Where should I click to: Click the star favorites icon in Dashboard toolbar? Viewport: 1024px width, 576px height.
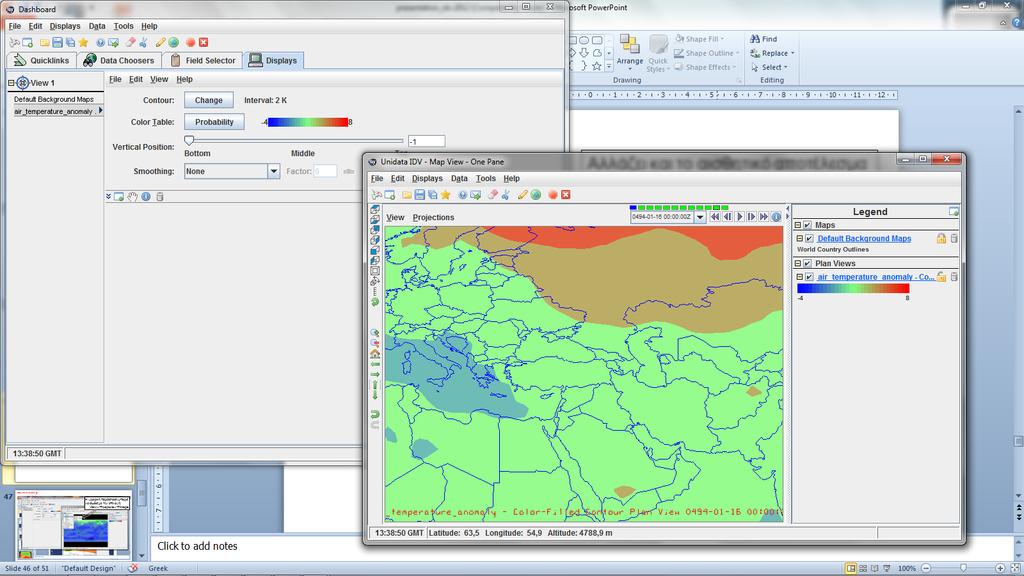[x=83, y=42]
